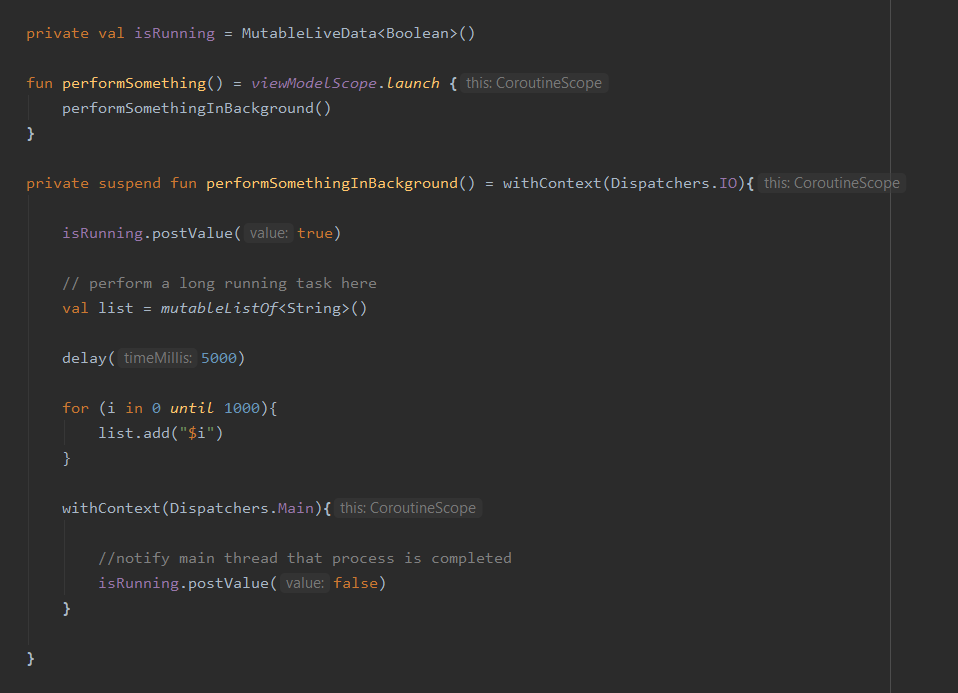The height and width of the screenshot is (693, 958).
Task: Click the 5000 delay value
Action: (x=219, y=358)
